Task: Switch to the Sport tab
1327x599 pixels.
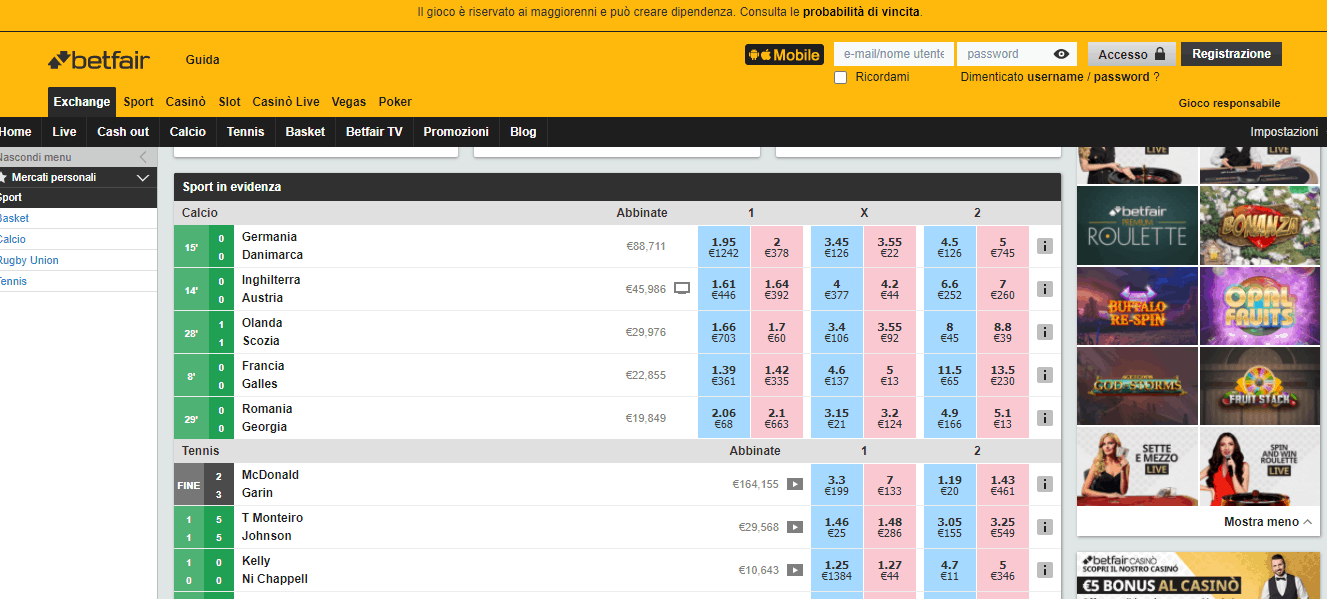Action: pos(139,102)
